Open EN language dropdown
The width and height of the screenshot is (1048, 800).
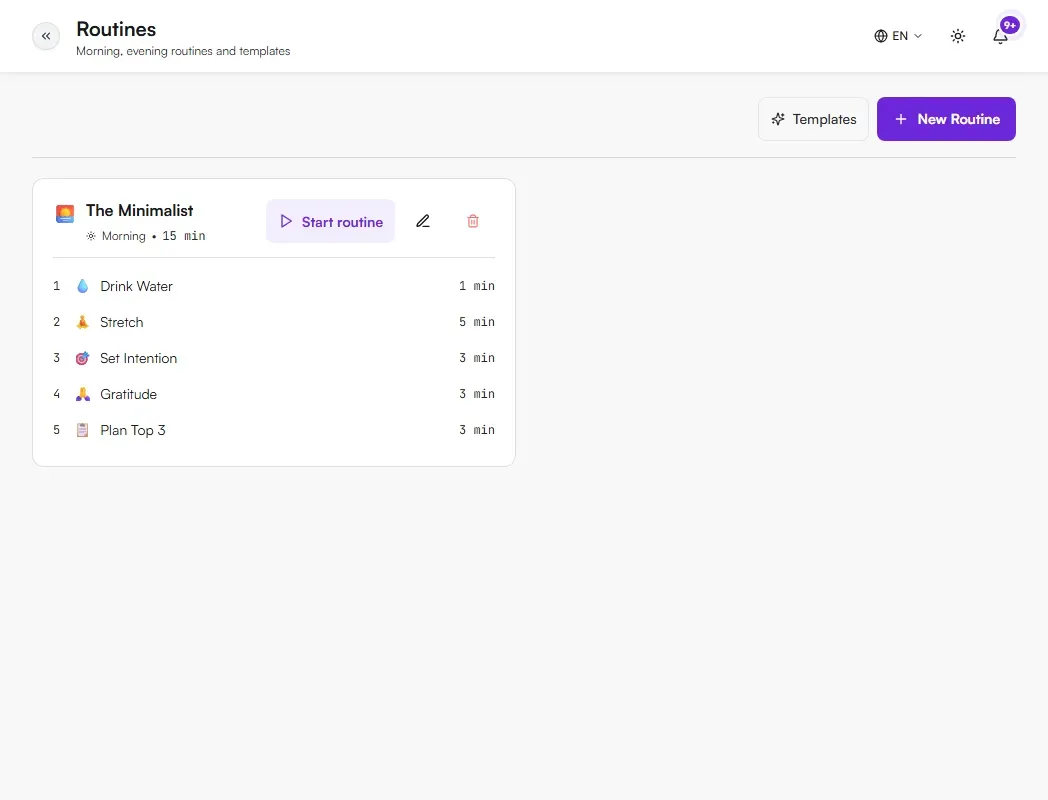point(898,36)
